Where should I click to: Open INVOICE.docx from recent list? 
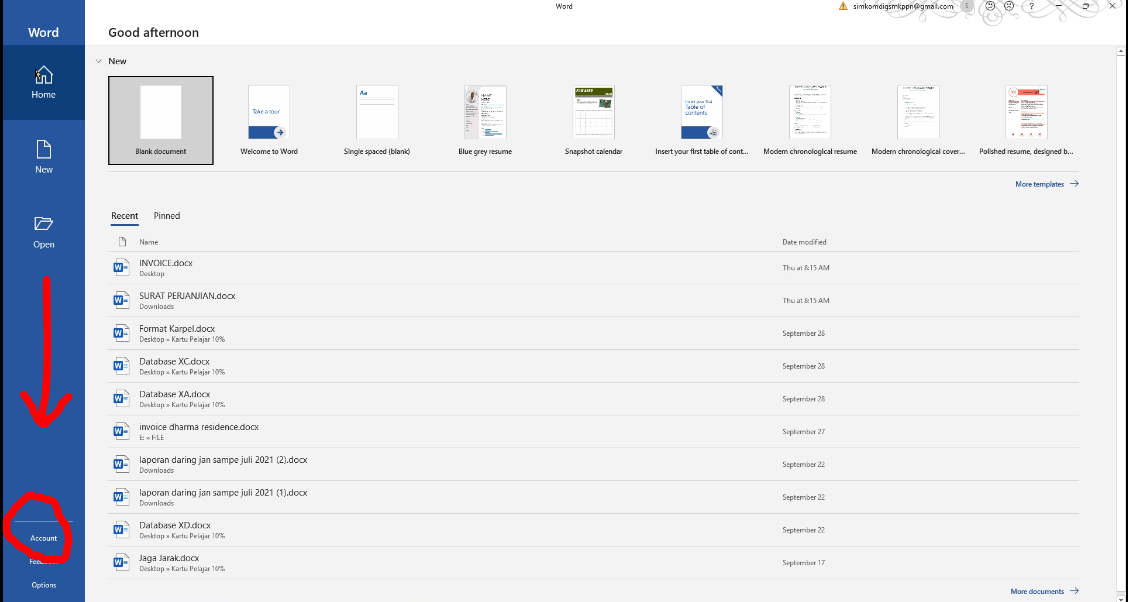click(165, 263)
